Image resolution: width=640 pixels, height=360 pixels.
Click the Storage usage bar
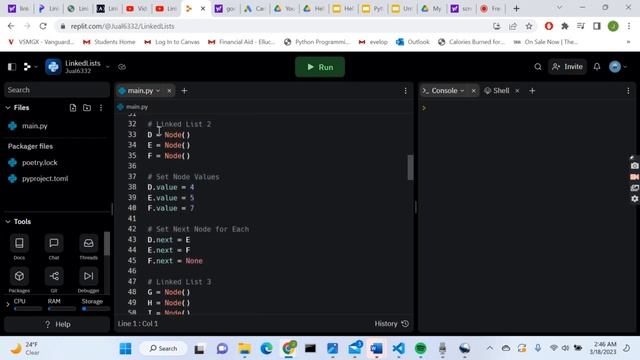point(96,309)
